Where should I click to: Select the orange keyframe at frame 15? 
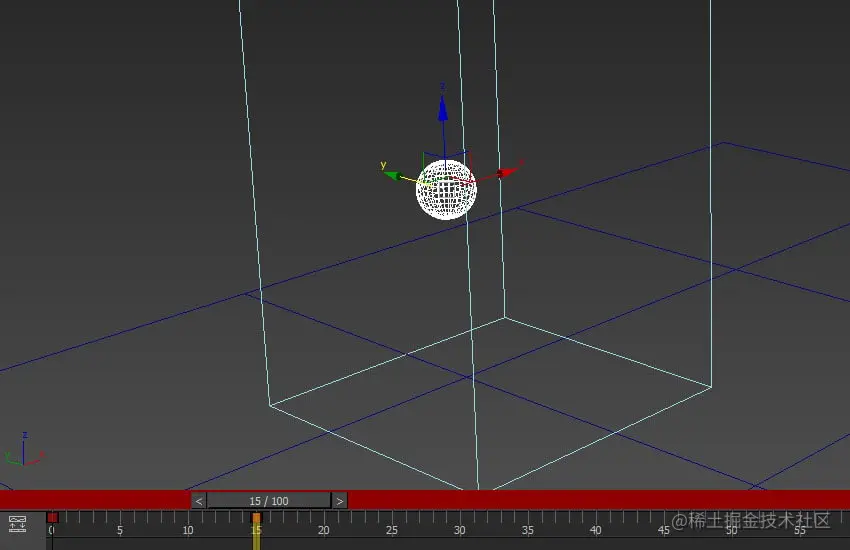click(256, 518)
